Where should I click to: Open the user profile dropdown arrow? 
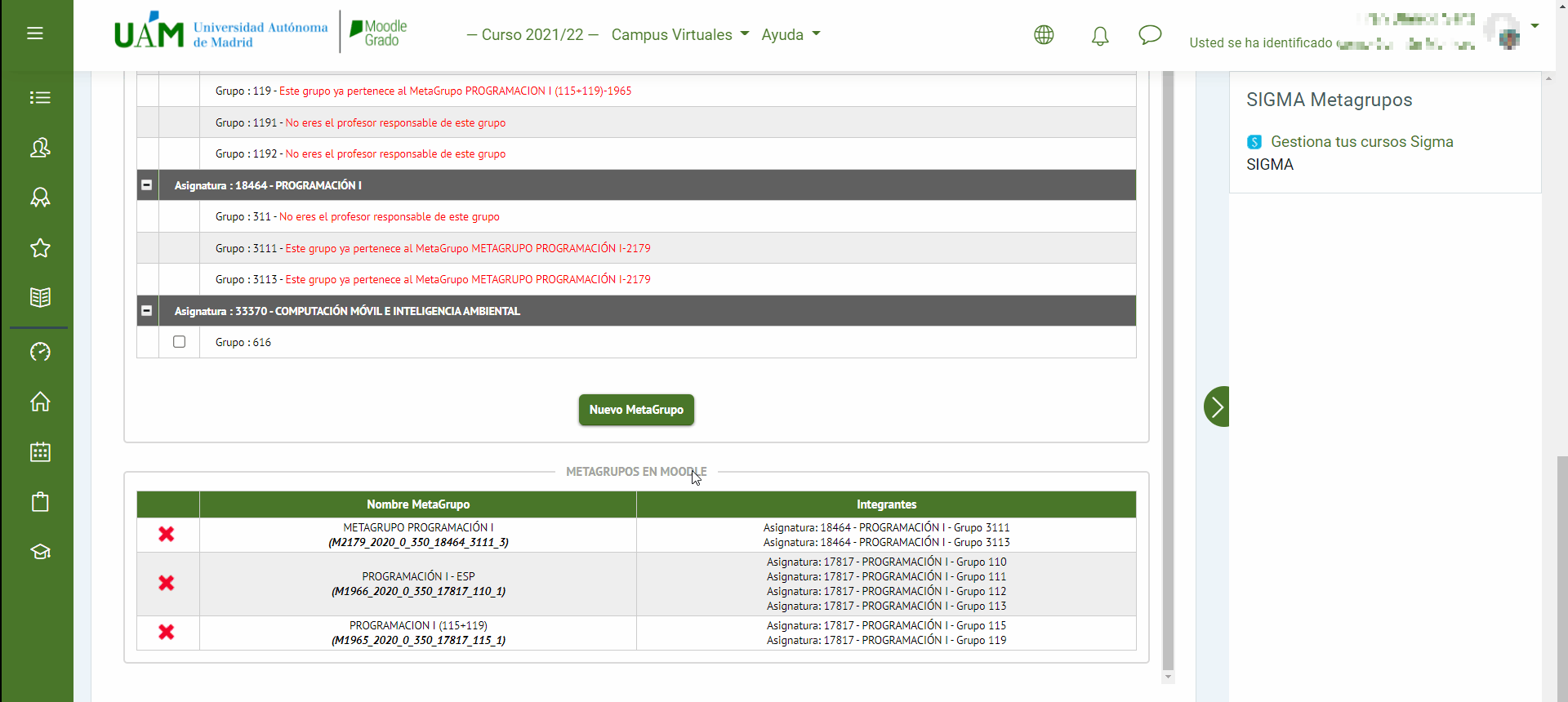pos(1535,26)
